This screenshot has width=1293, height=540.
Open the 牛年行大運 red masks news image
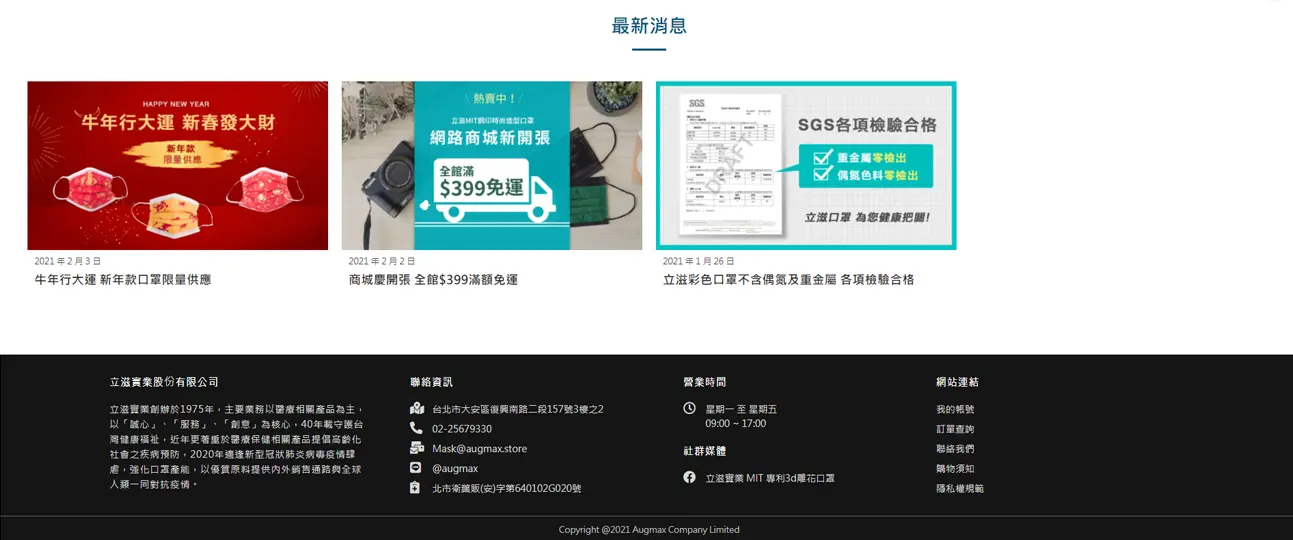pyautogui.click(x=178, y=165)
